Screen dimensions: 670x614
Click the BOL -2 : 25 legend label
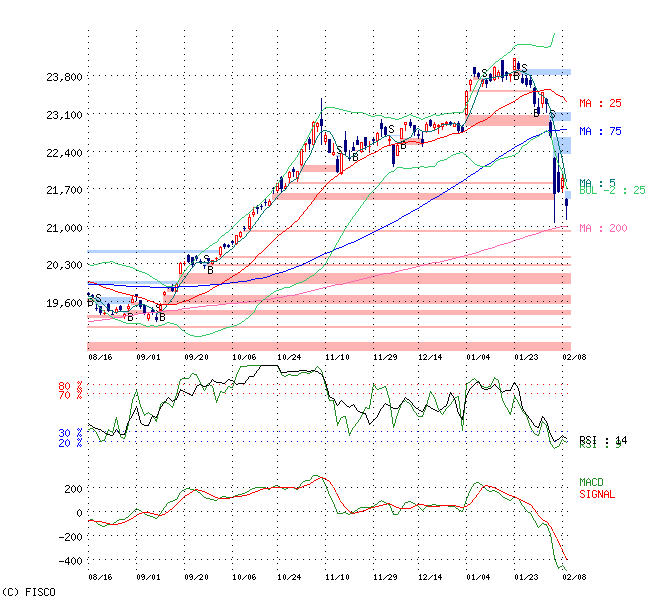[612, 190]
